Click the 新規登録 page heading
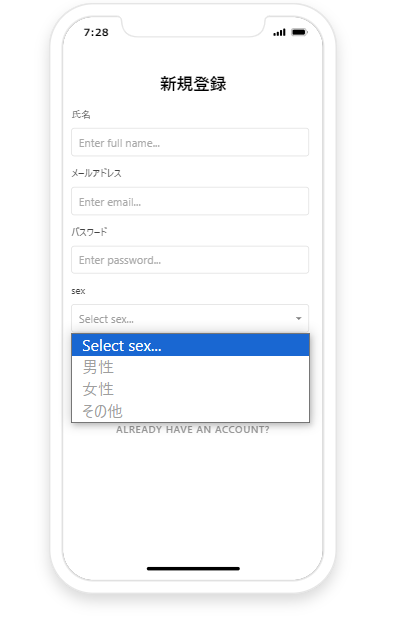The height and width of the screenshot is (623, 401). 193,84
